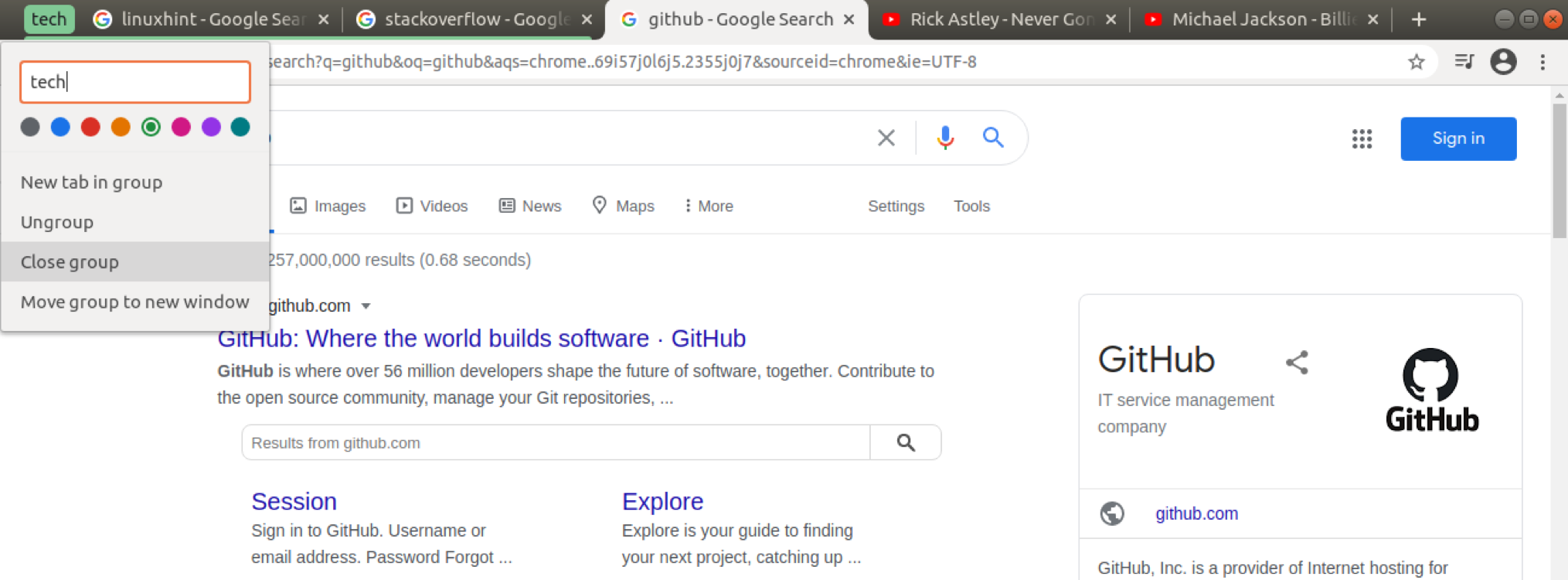Select Close group from the menu
Viewport: 1568px width, 580px height.
click(x=70, y=262)
